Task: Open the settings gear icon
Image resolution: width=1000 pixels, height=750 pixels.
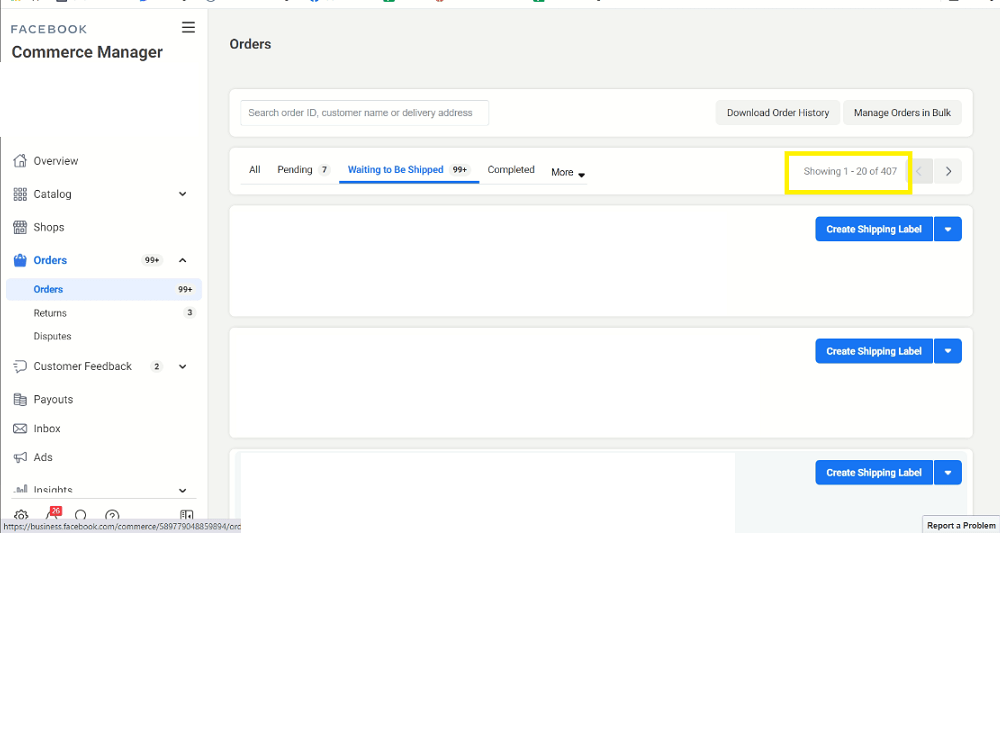Action: pyautogui.click(x=21, y=515)
